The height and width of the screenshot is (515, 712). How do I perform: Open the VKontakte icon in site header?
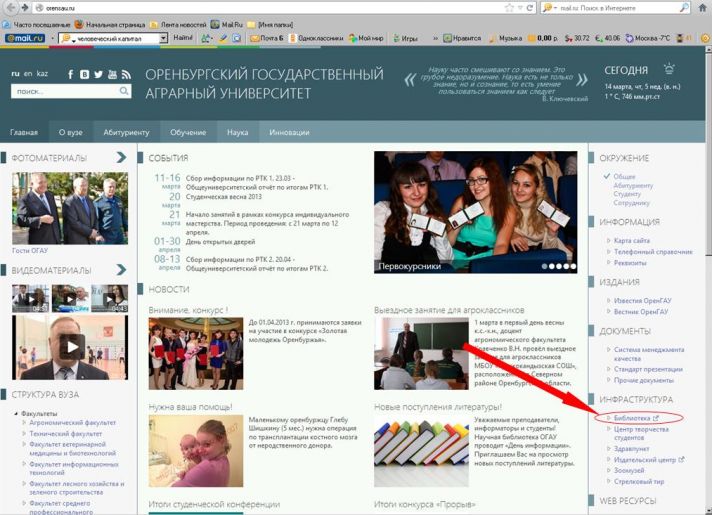84,74
